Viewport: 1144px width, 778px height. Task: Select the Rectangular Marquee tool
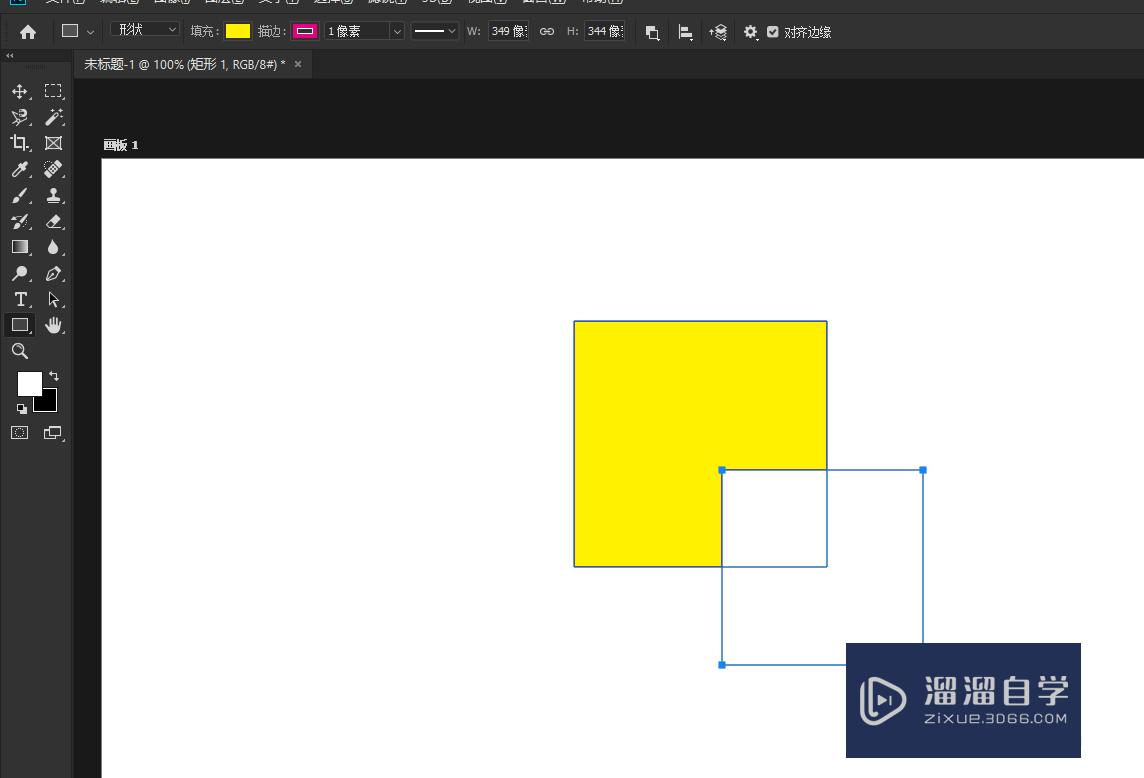pos(53,91)
